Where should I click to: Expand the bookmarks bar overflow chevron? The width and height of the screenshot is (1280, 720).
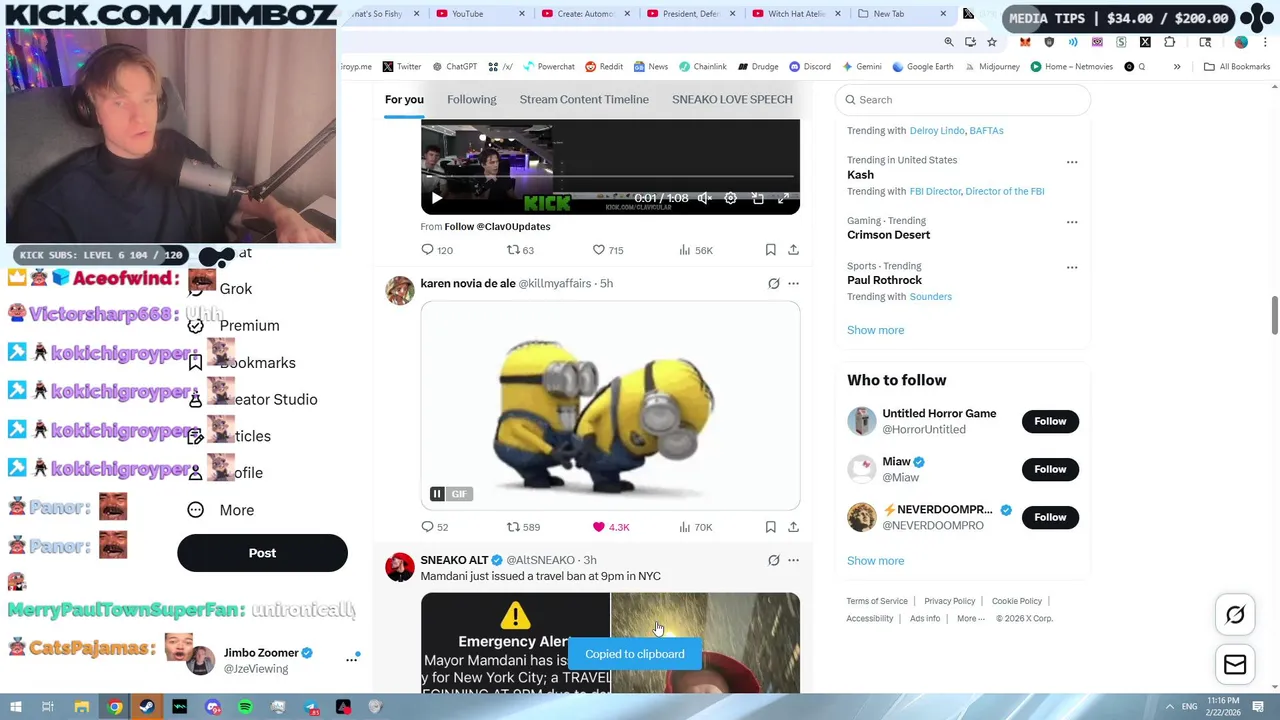click(x=1177, y=67)
